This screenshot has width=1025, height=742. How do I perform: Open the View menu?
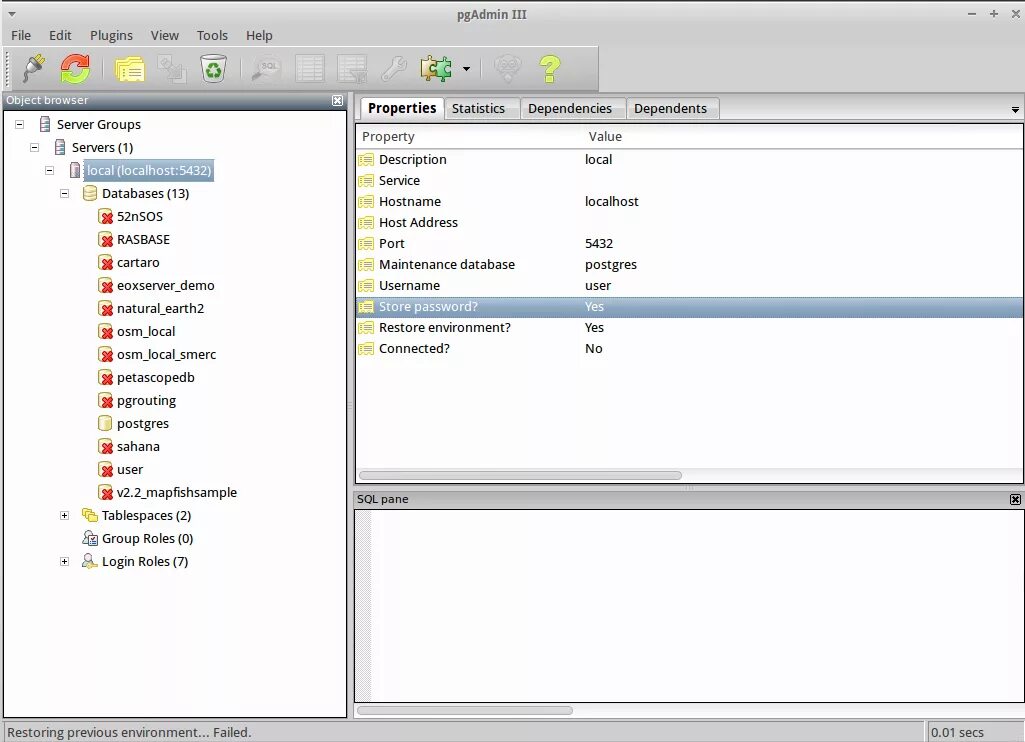(x=165, y=35)
